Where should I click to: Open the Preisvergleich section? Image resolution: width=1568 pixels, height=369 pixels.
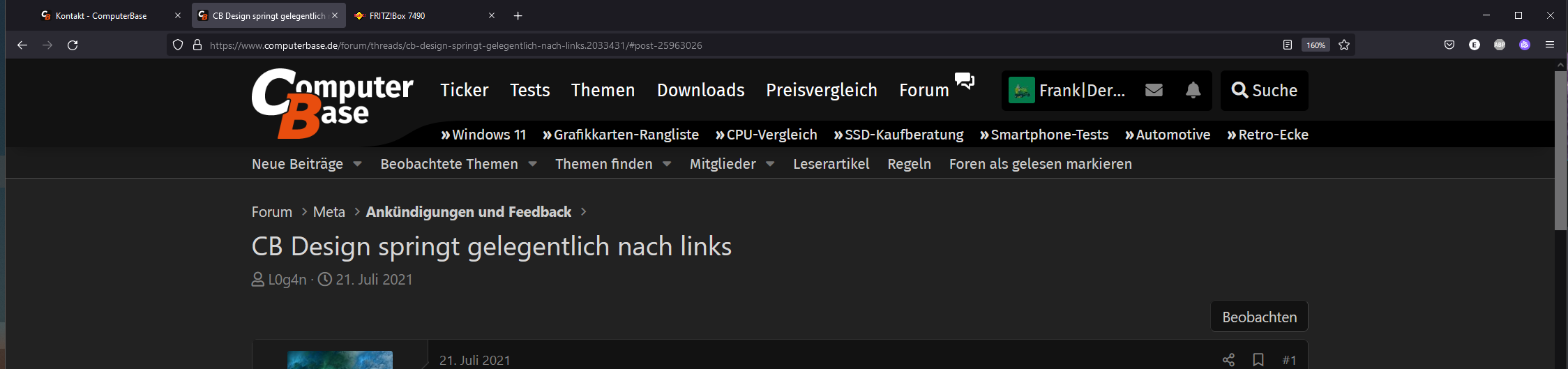click(821, 91)
